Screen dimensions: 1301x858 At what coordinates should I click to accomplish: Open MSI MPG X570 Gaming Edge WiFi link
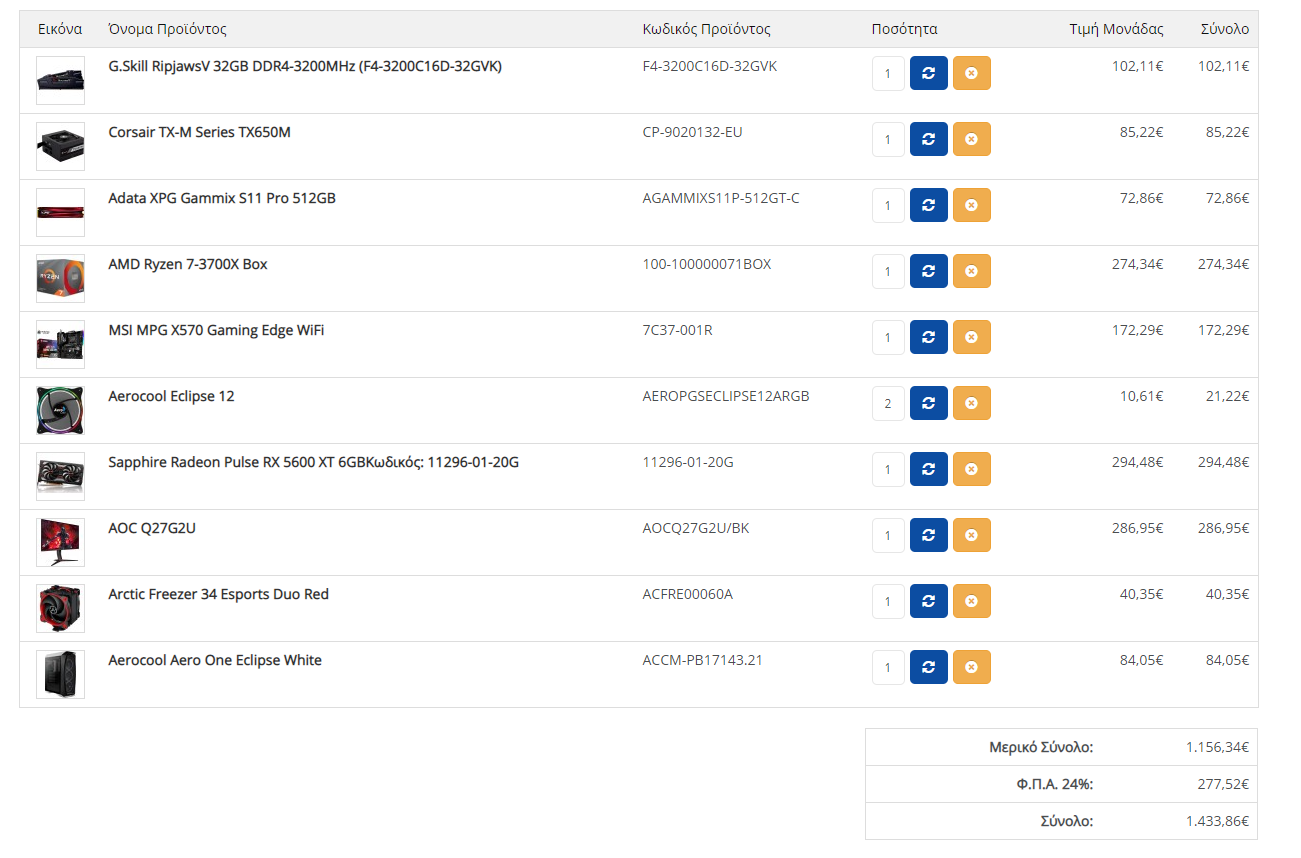click(216, 330)
